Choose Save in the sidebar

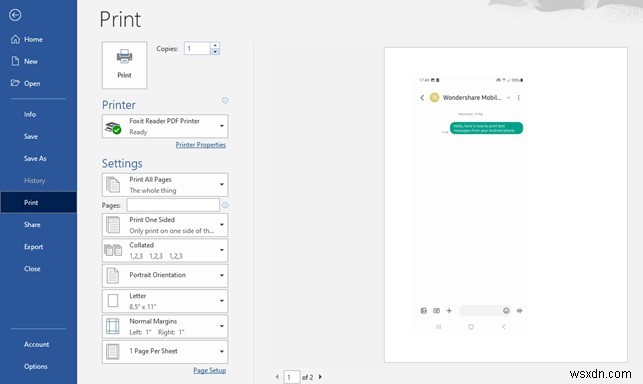[x=31, y=137]
